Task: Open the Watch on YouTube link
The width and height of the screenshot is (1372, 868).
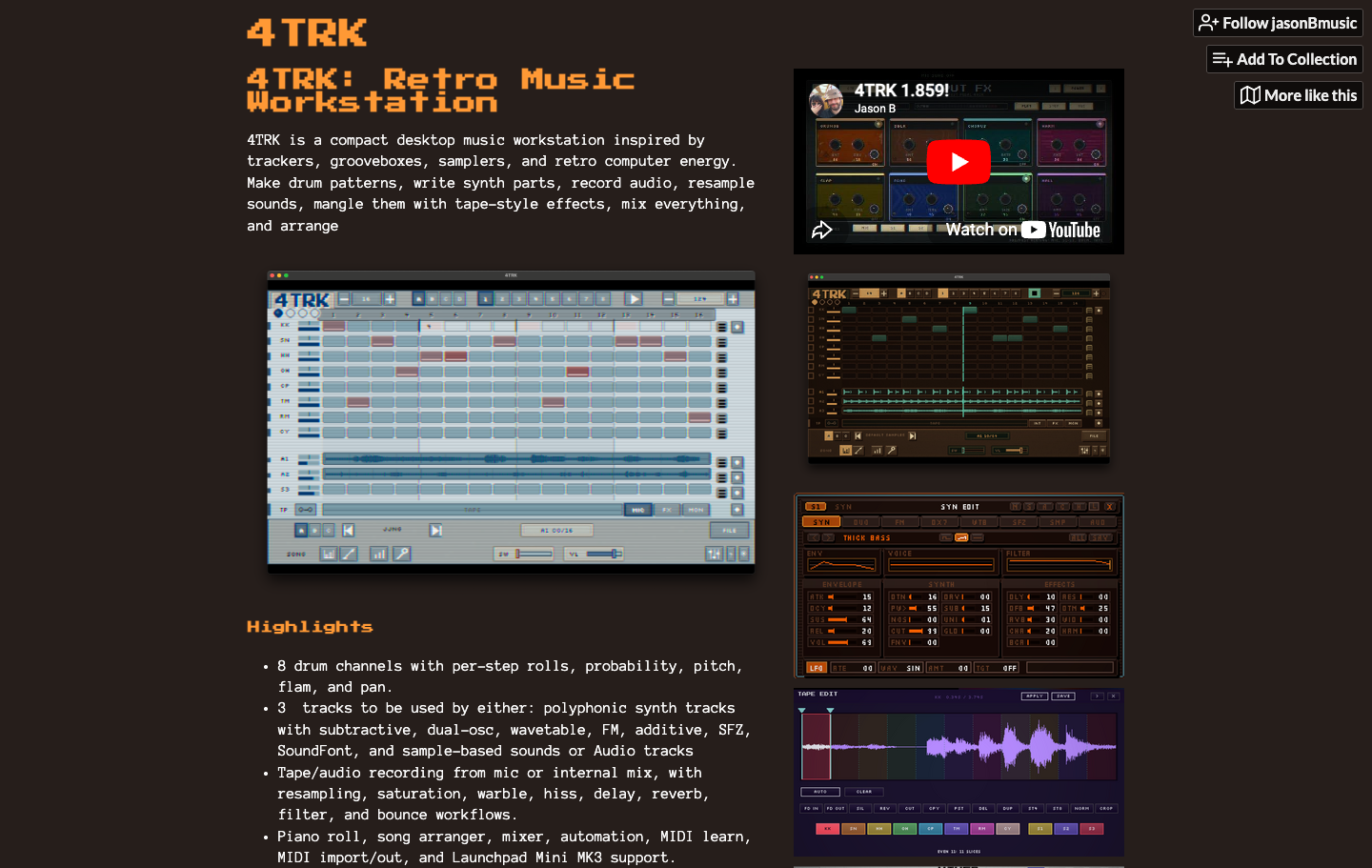Action: coord(1022,230)
